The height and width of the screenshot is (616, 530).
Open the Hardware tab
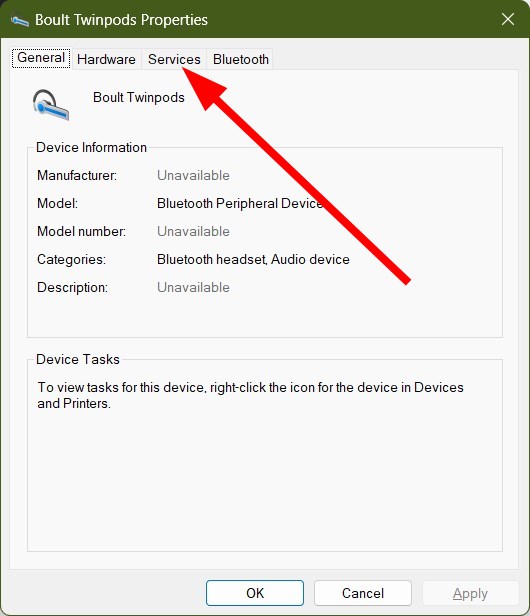coord(106,59)
